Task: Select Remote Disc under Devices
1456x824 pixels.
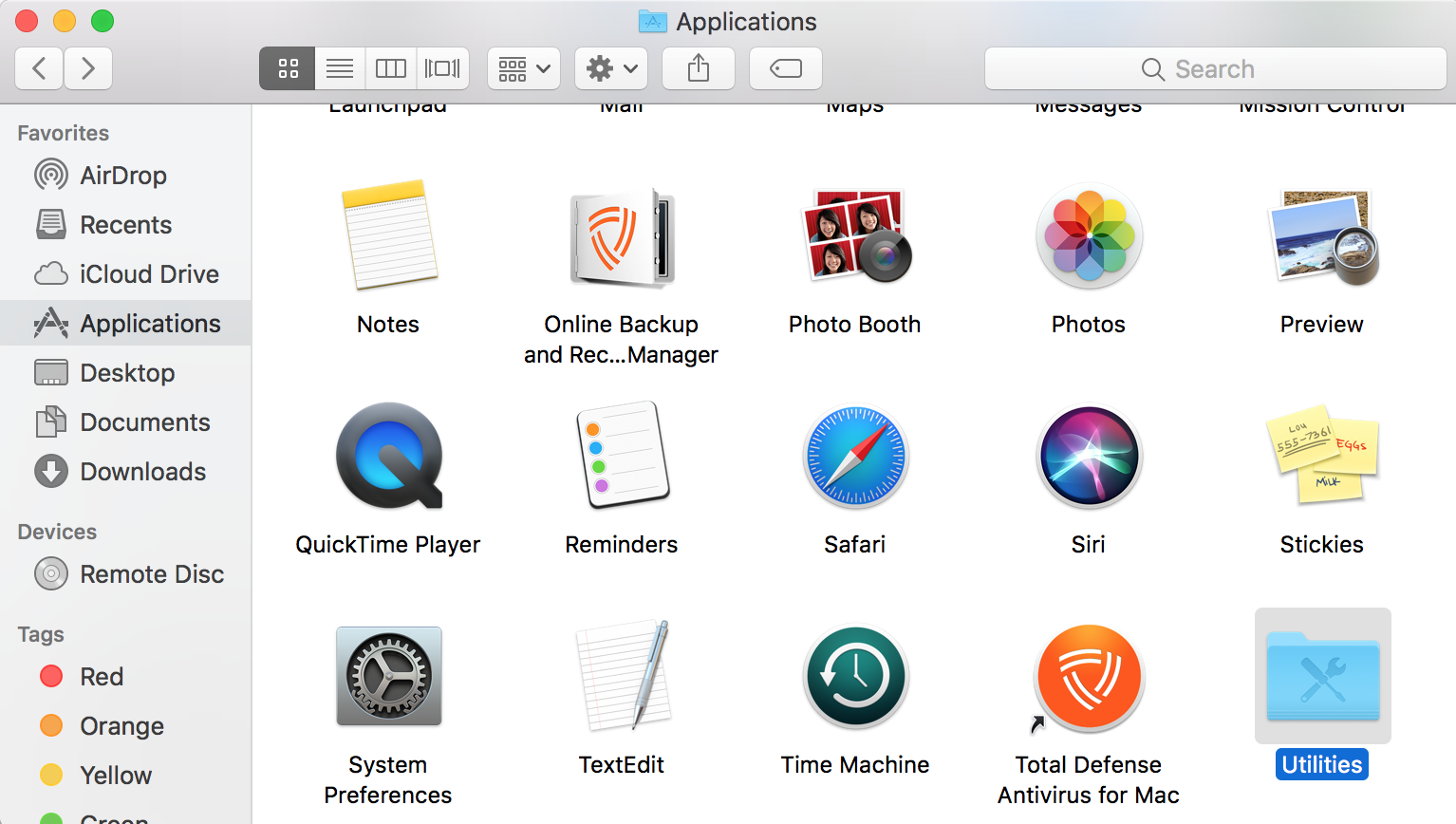Action: [x=125, y=574]
